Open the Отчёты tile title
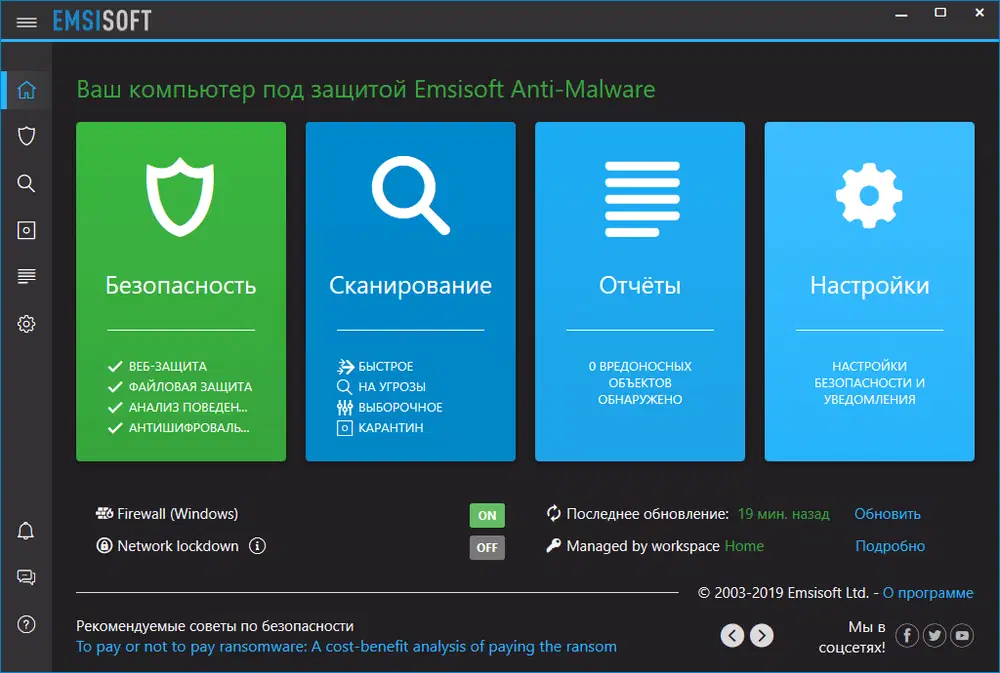This screenshot has height=673, width=1000. pyautogui.click(x=640, y=285)
